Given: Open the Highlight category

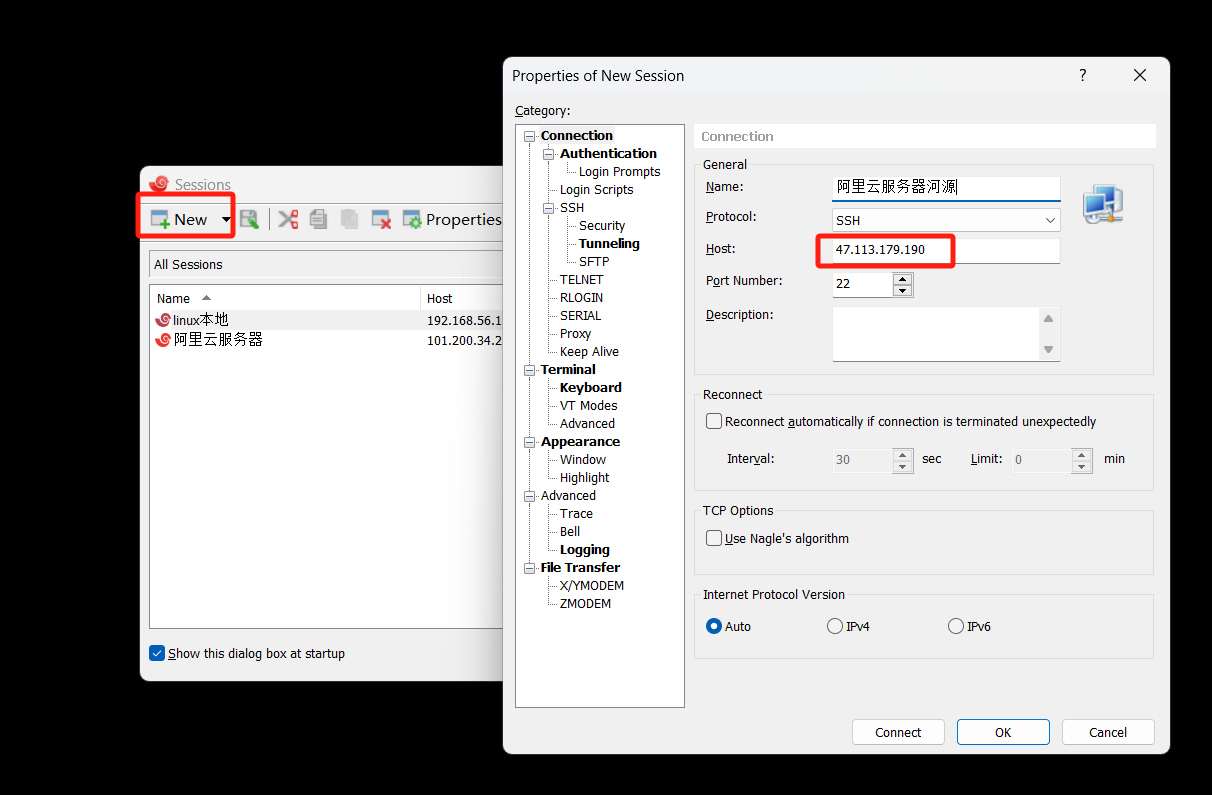Looking at the screenshot, I should point(584,478).
